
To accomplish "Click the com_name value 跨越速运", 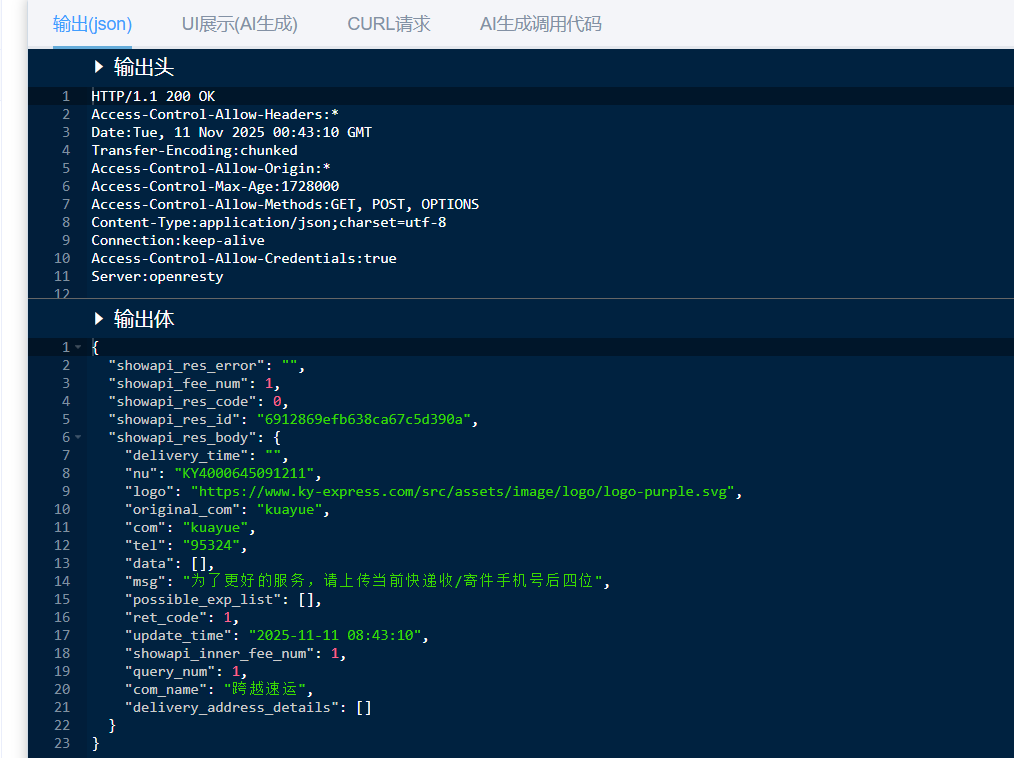I will (264, 689).
